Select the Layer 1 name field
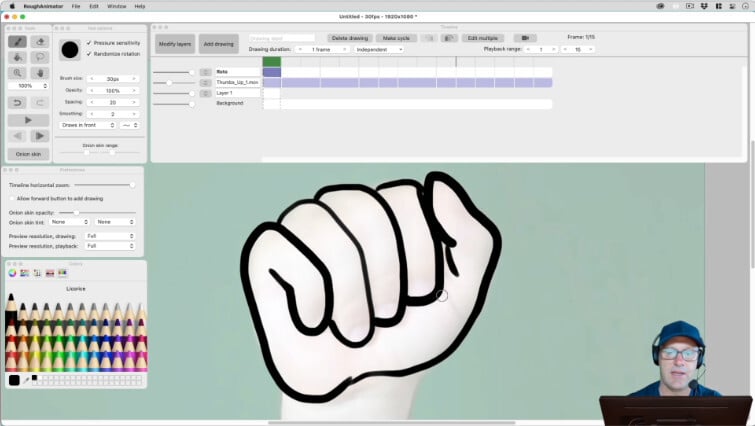Screen dimensions: 755x426 238,93
